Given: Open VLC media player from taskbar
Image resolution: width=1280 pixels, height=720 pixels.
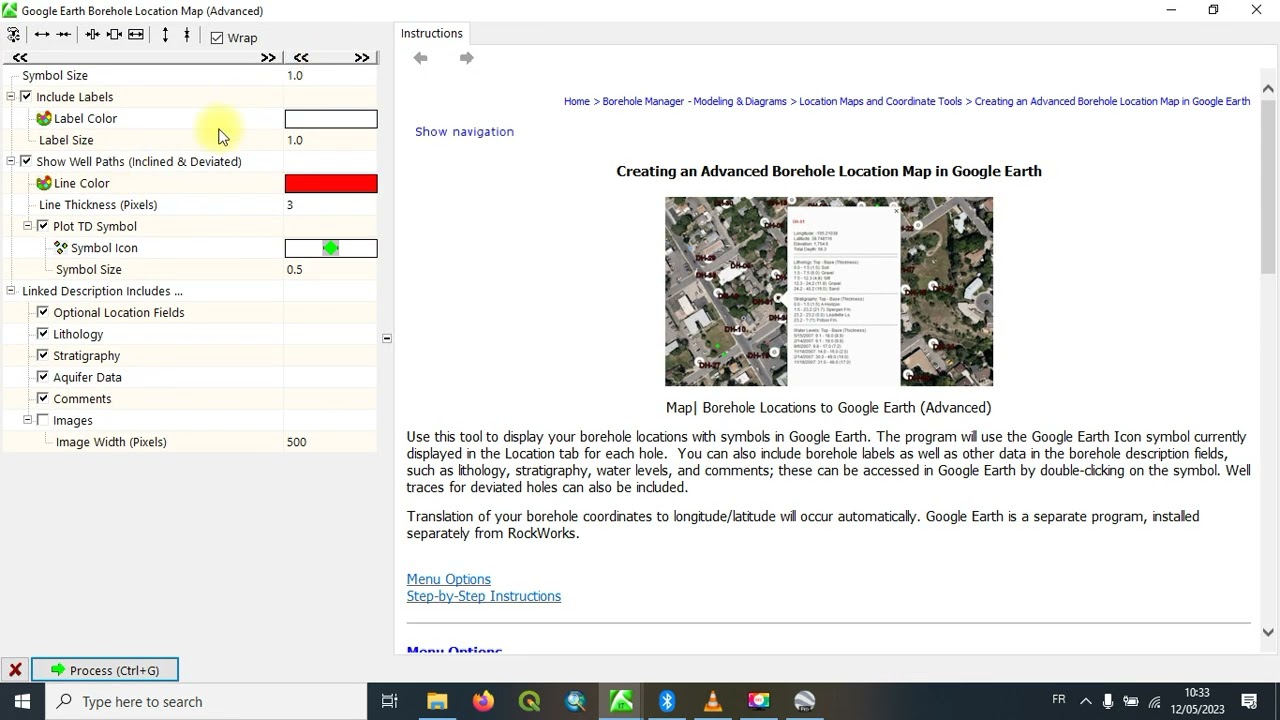Looking at the screenshot, I should 713,701.
